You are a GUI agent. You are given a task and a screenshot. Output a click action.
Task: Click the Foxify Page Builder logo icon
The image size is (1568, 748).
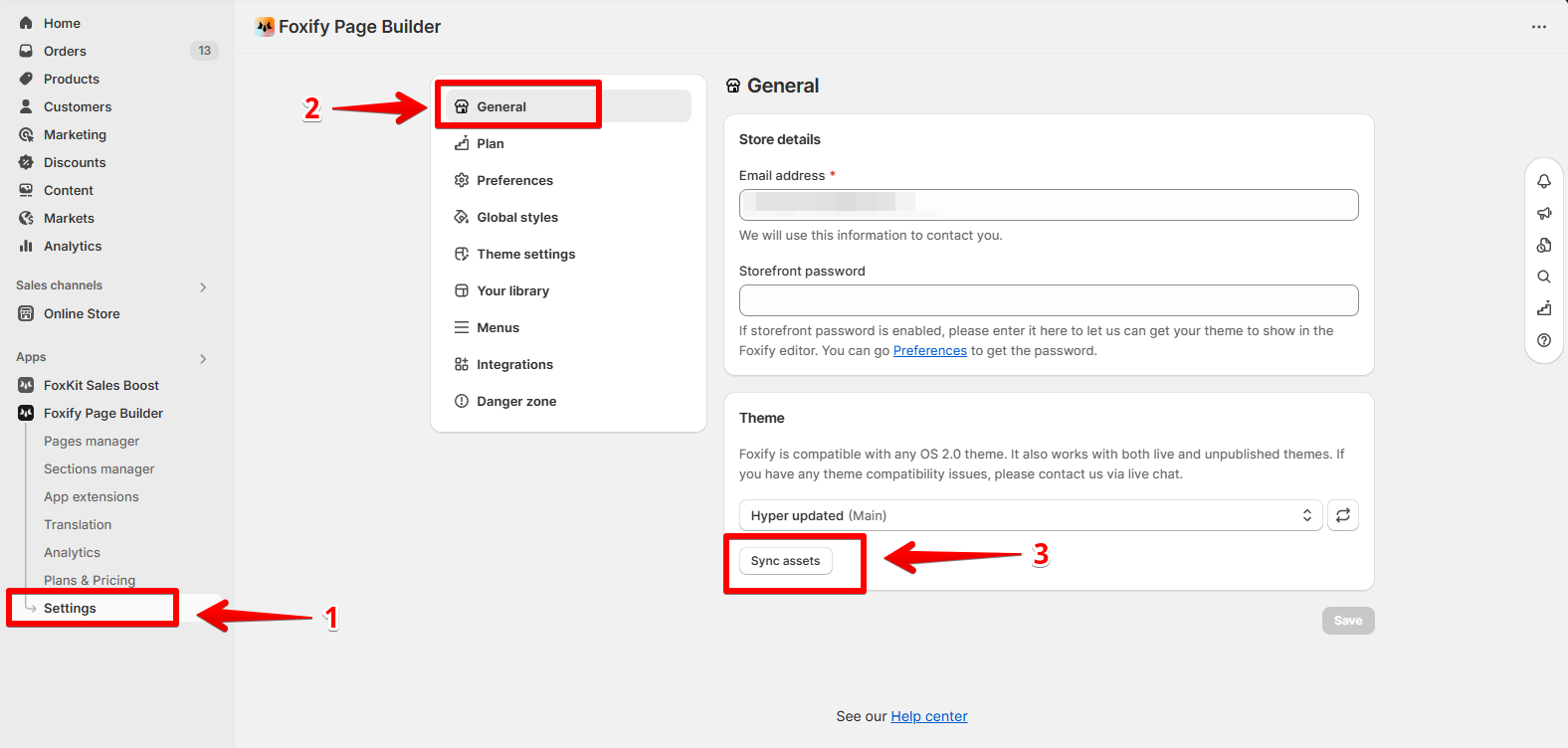(265, 27)
